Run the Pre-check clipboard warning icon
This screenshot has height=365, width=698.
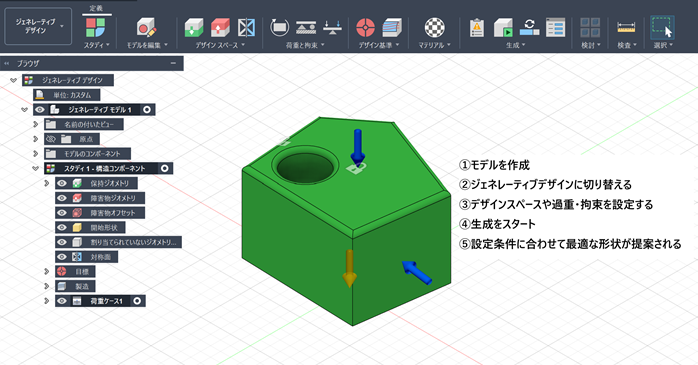tap(477, 28)
